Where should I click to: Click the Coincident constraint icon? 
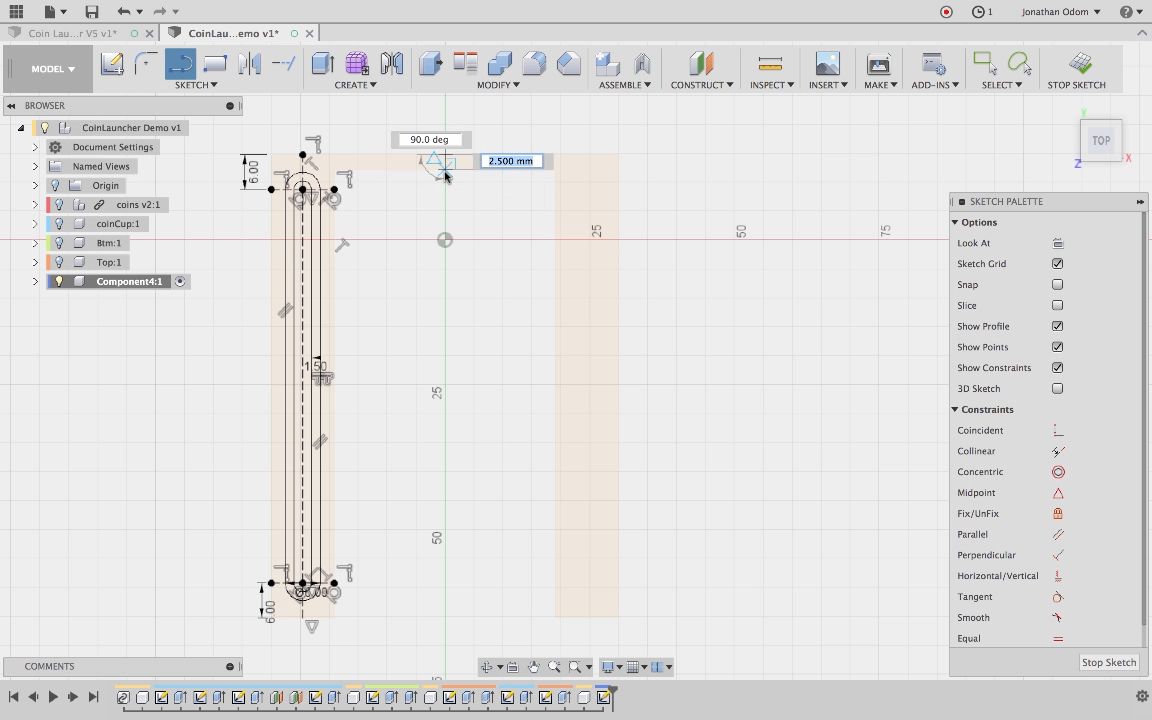(1057, 430)
